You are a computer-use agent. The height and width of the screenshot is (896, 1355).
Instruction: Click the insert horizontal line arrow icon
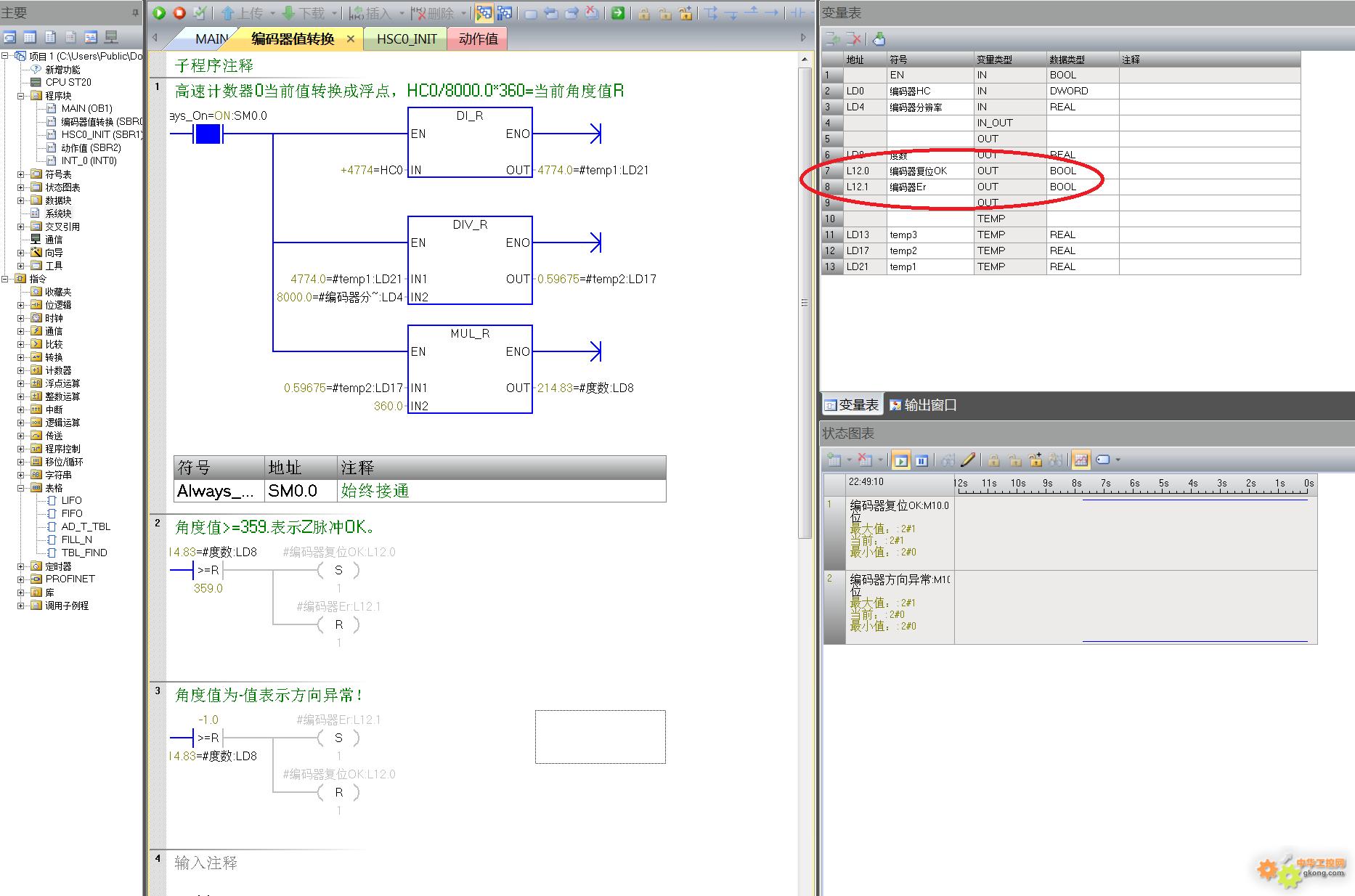(772, 13)
